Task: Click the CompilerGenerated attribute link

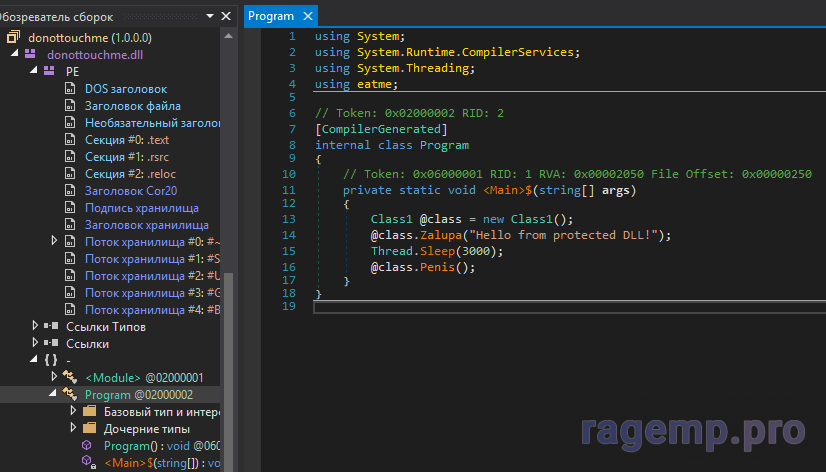Action: (x=381, y=129)
